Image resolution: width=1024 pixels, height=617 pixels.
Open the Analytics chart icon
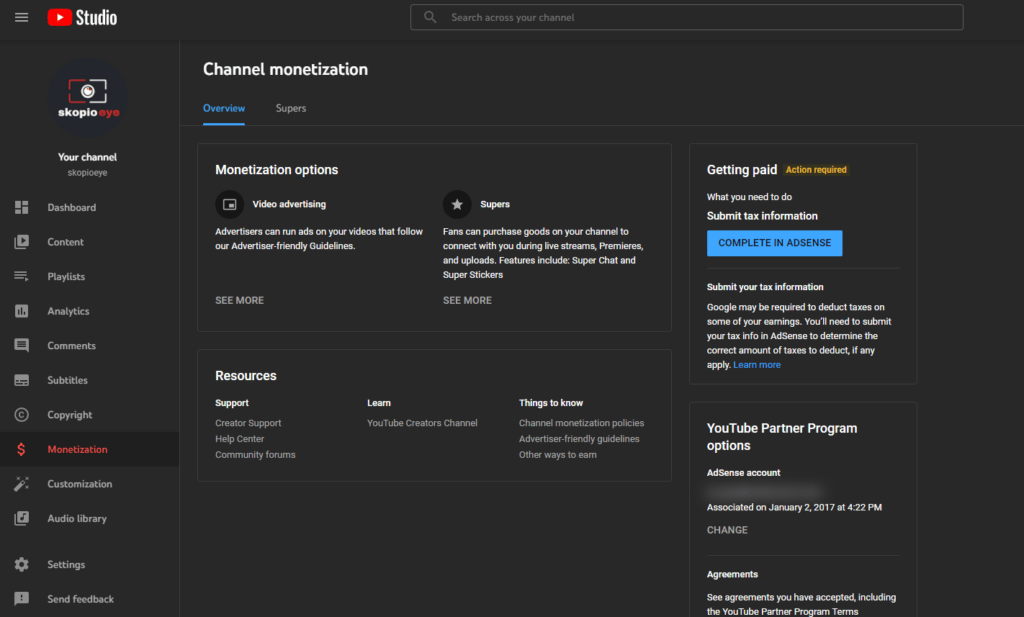[22, 311]
